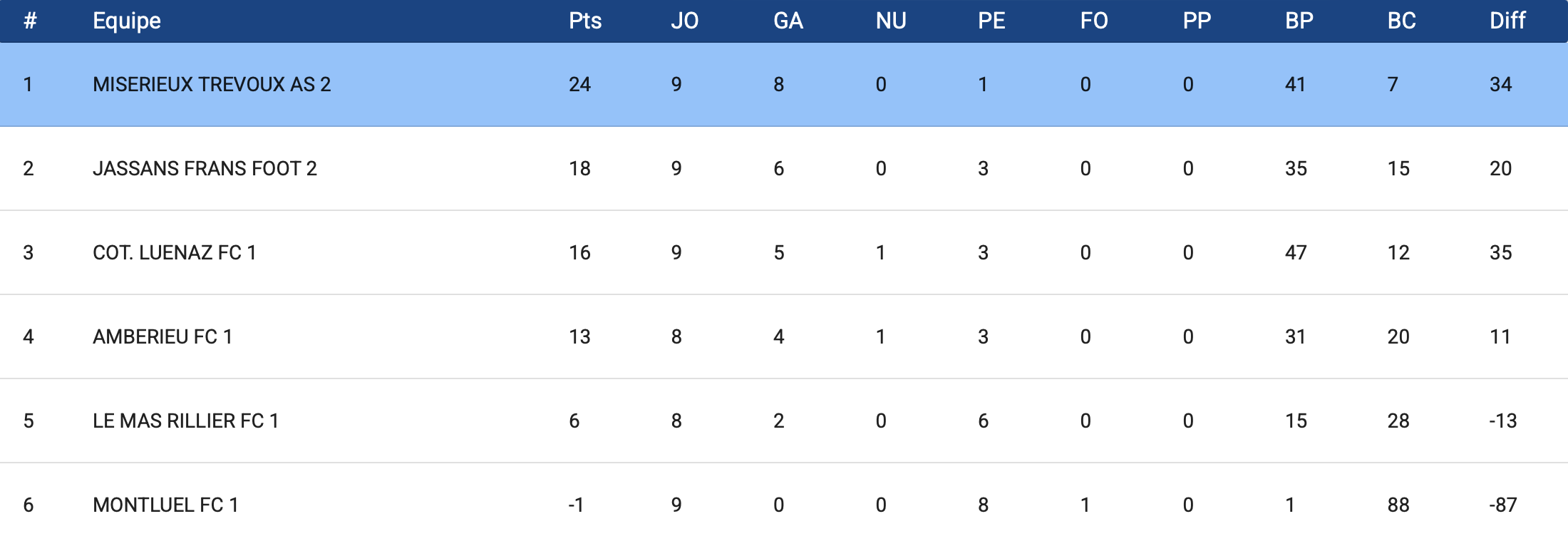Open team MISERIEUX TREVOUX AS 2

(212, 84)
